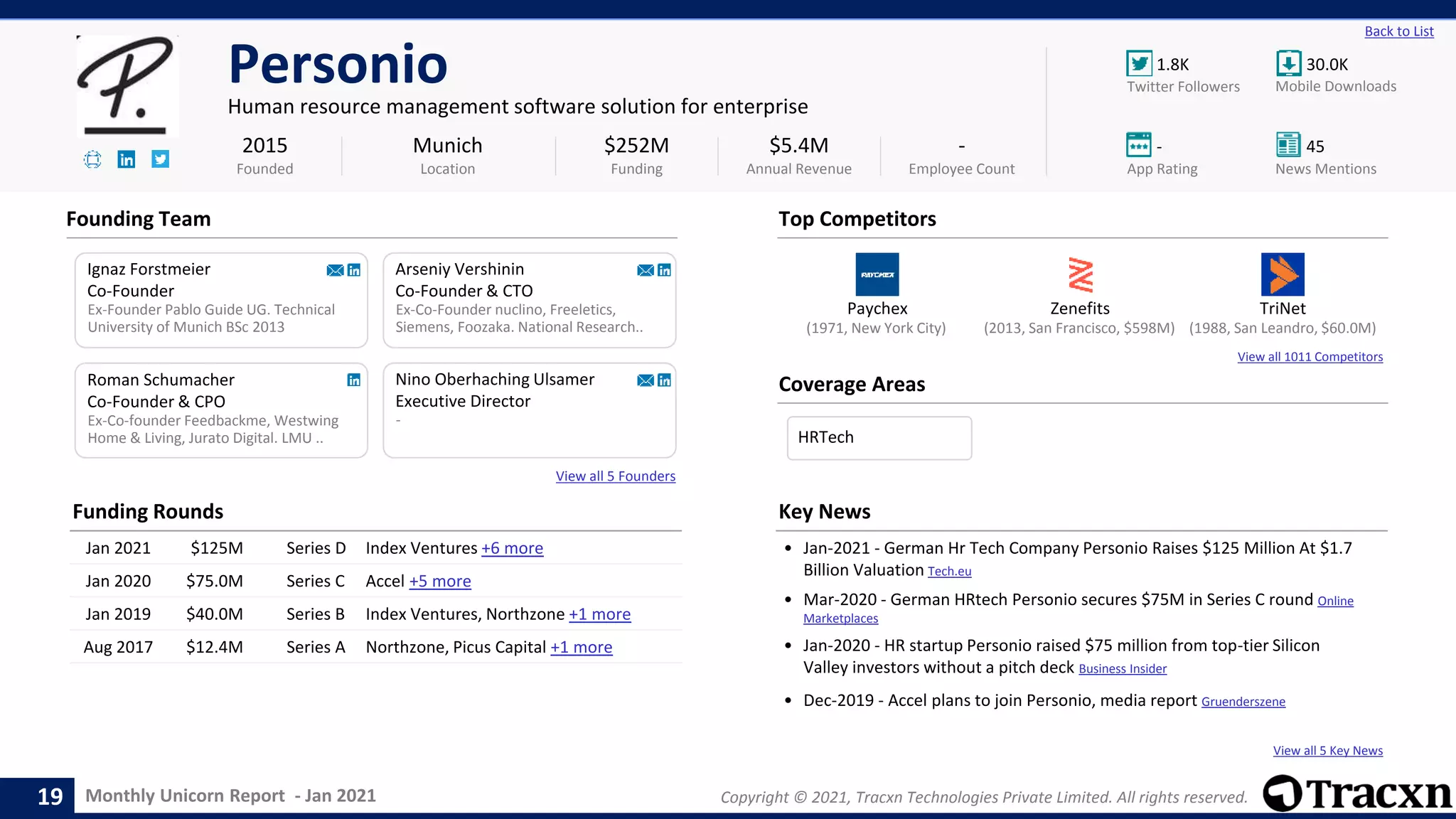The width and height of the screenshot is (1456, 819).
Task: Open Nino Oberhaching Ulsamer's LinkedIn icon
Action: tap(665, 380)
